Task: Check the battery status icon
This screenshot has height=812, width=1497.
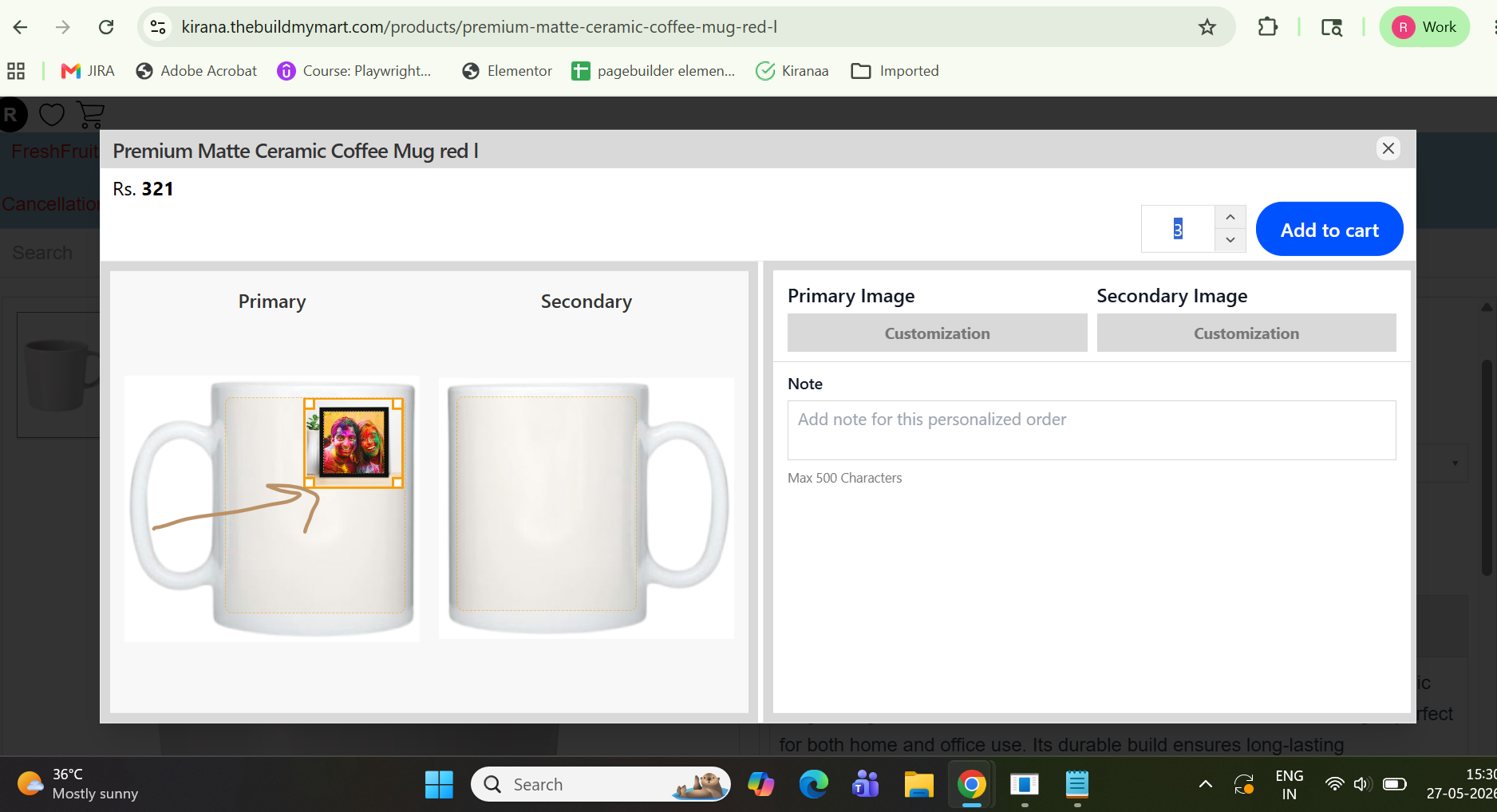Action: coord(1395,784)
